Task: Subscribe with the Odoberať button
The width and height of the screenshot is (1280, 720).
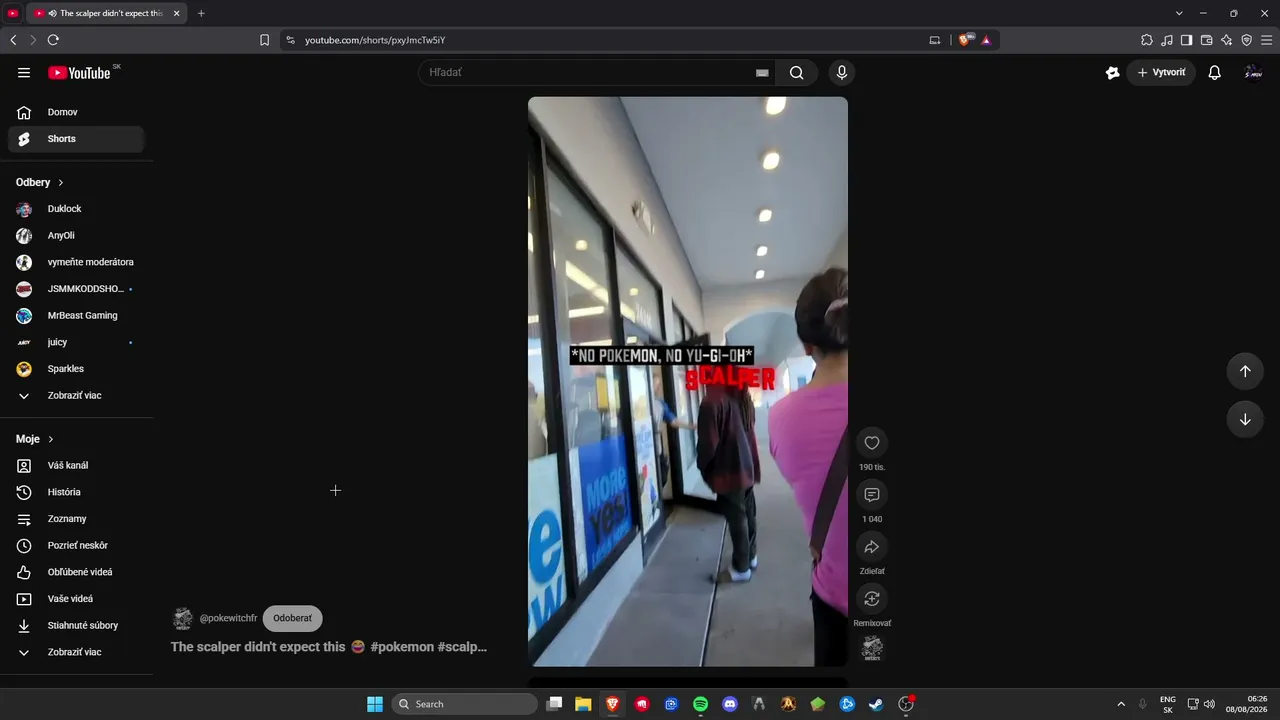Action: point(293,618)
